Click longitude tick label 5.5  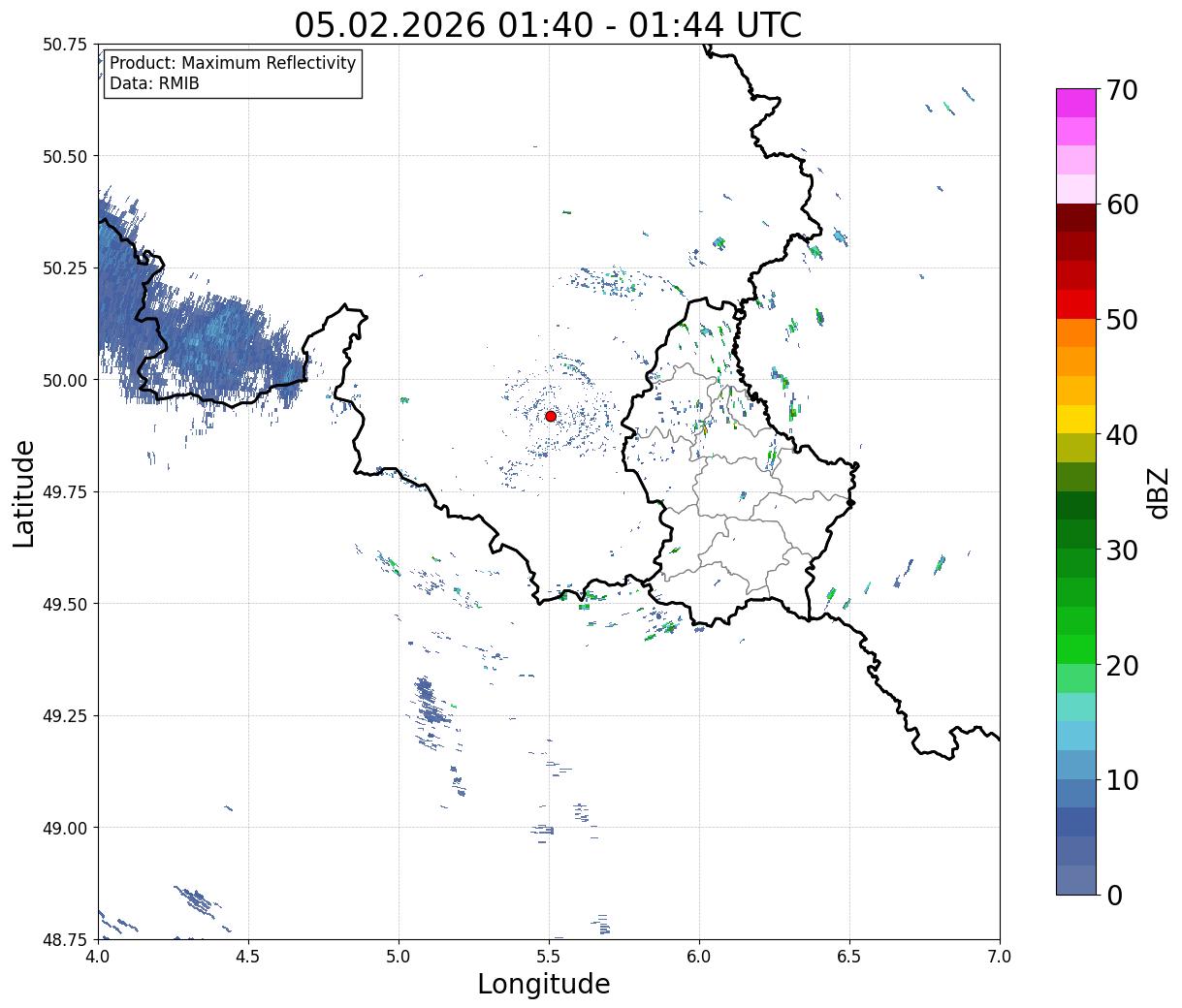coord(549,956)
